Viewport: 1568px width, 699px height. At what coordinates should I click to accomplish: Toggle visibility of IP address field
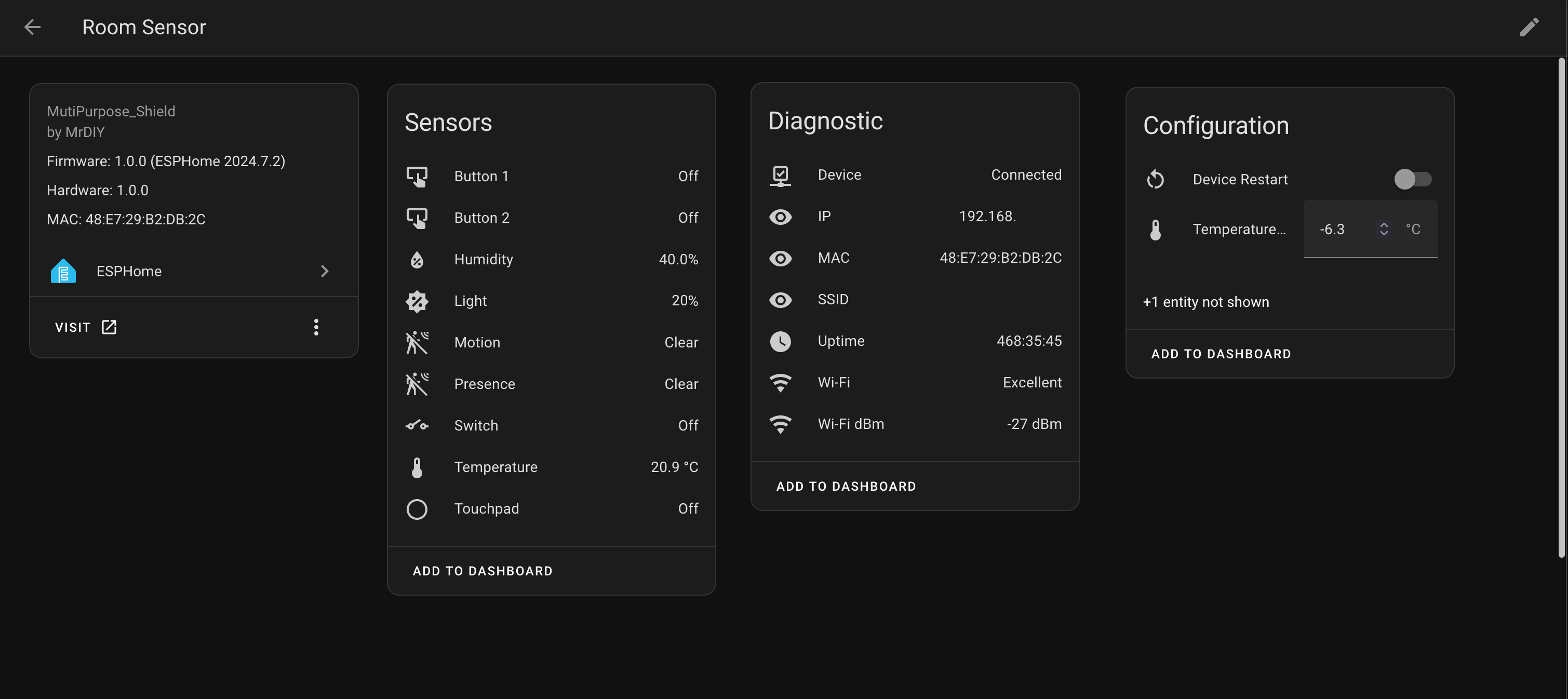[779, 216]
